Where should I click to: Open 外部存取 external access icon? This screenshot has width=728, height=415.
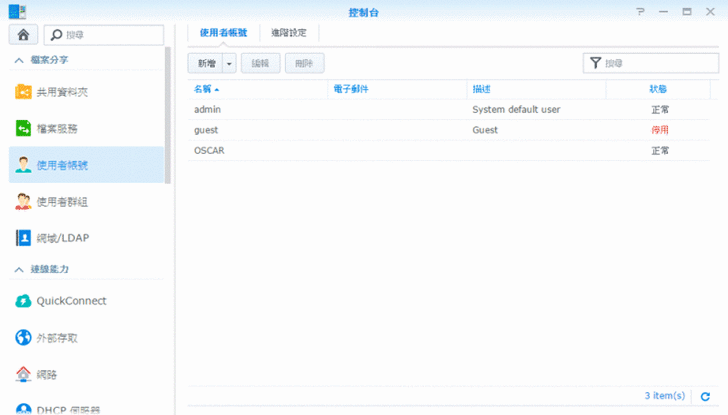click(23, 338)
